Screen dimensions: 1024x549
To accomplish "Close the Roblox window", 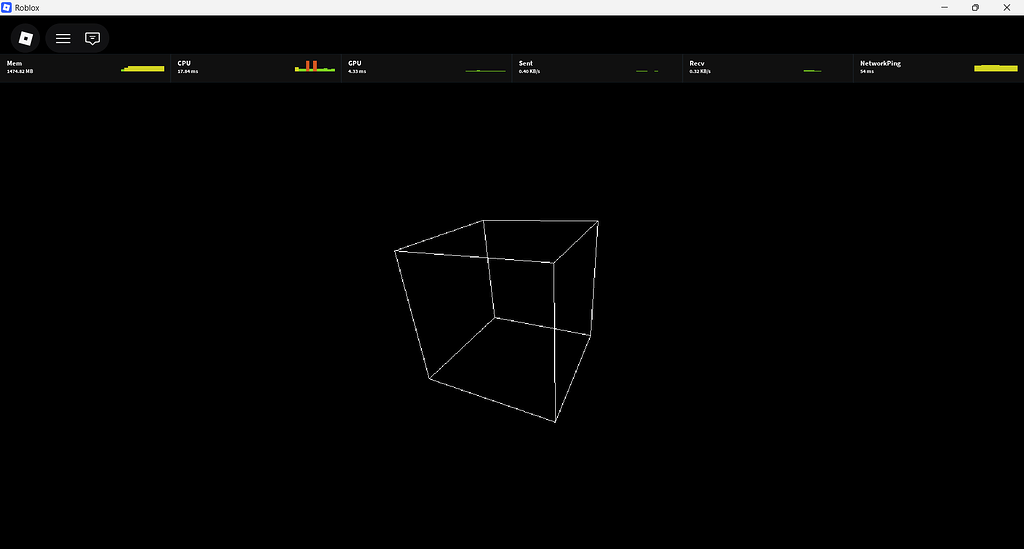I will tap(1006, 8).
